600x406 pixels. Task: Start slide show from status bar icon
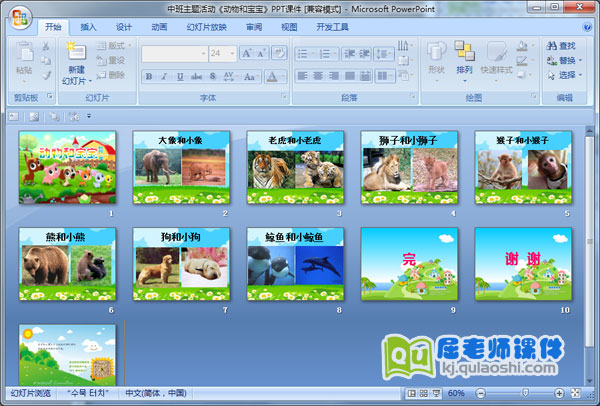[436, 394]
